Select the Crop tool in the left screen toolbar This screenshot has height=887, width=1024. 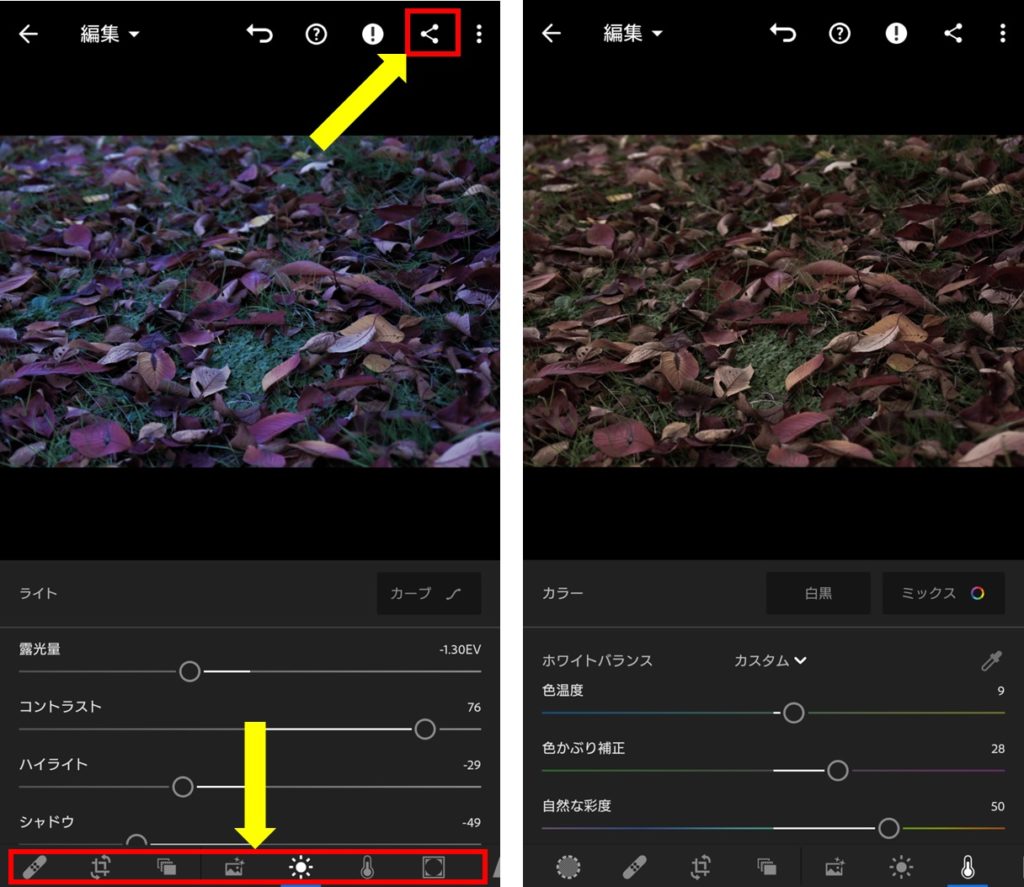[x=101, y=867]
